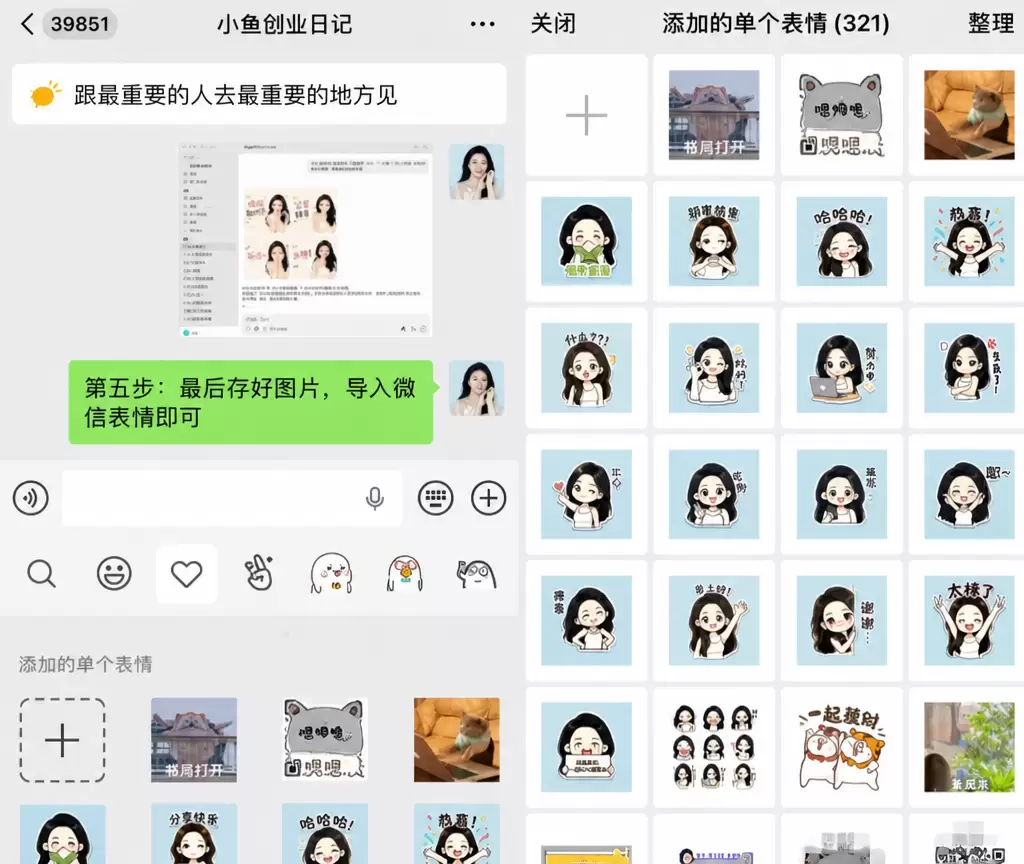
Task: Tap the 39851 unread count badge
Action: (x=80, y=24)
